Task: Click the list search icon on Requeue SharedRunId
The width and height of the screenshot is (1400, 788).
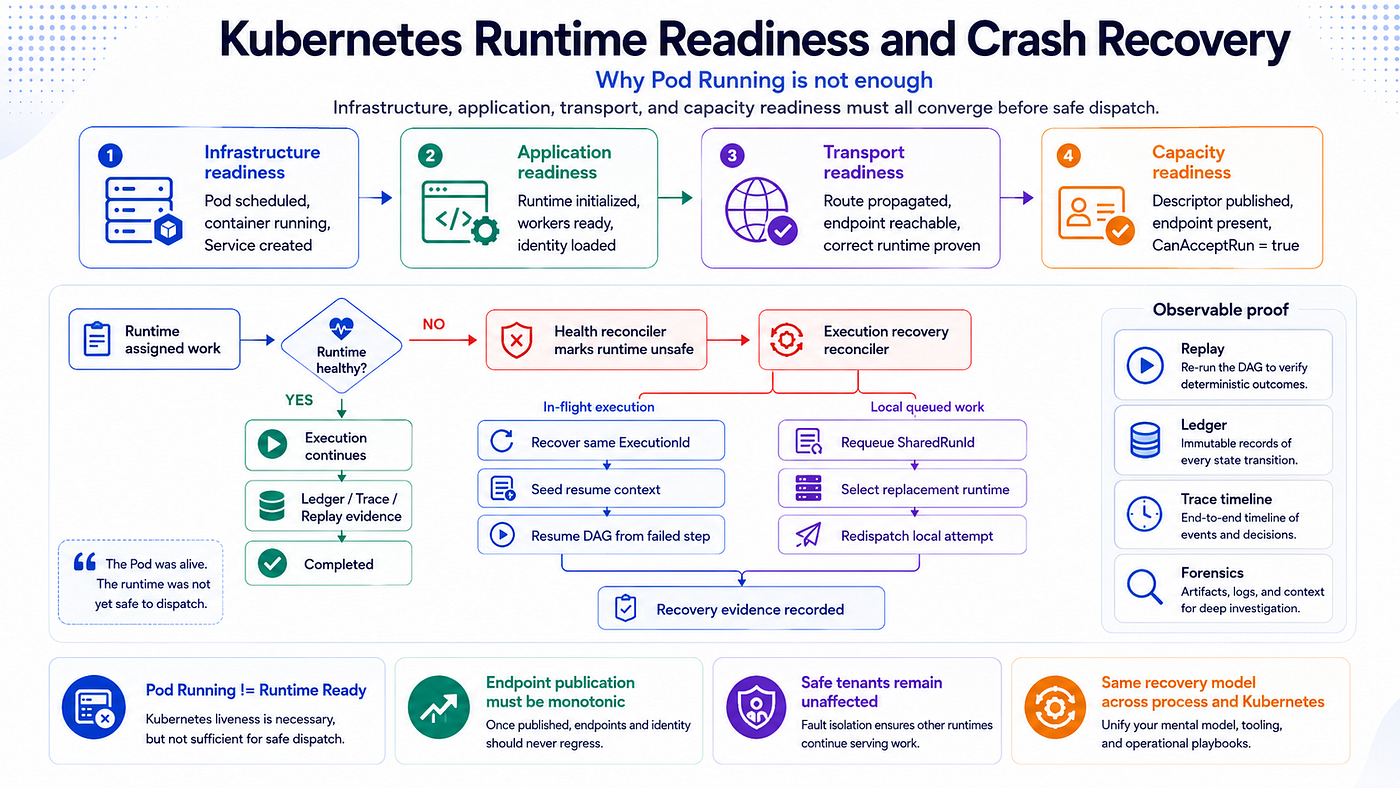Action: (x=808, y=441)
